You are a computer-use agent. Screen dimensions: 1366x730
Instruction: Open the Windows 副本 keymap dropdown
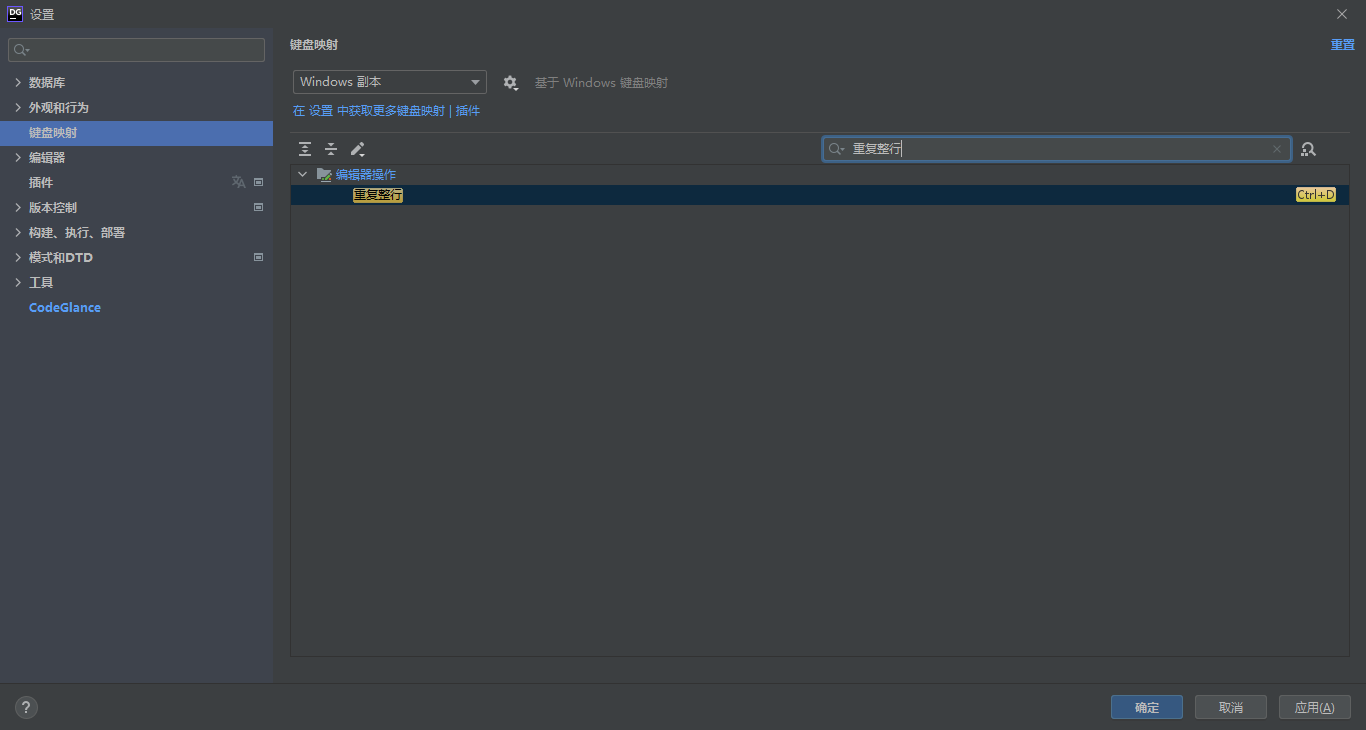pyautogui.click(x=389, y=82)
